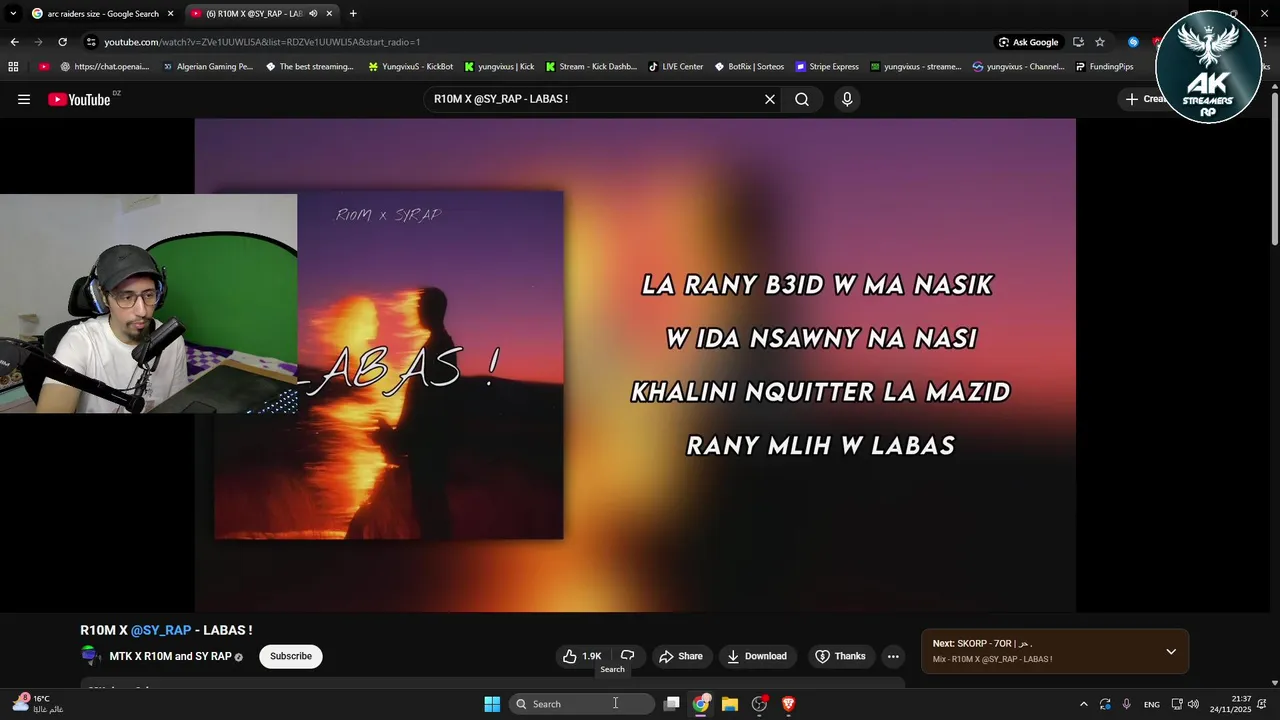Open the more actions ellipsis menu
The image size is (1280, 720).
(x=893, y=656)
